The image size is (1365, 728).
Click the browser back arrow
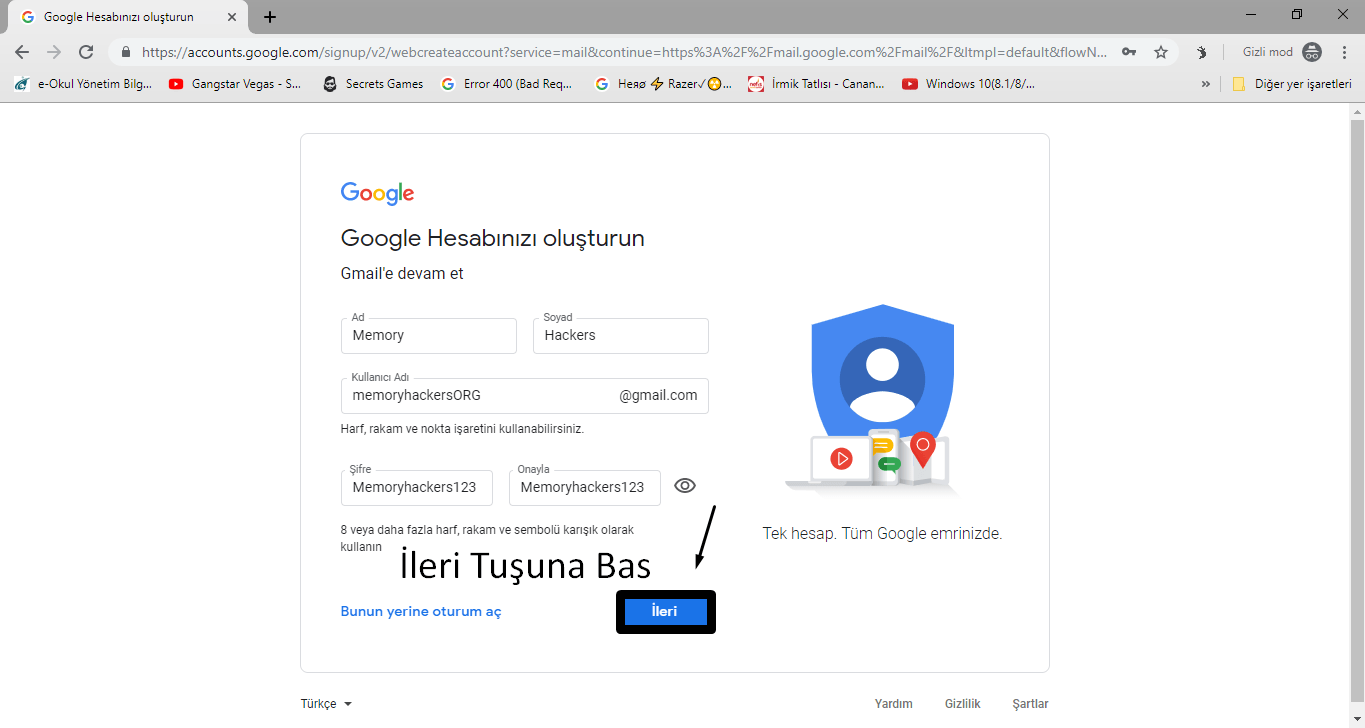coord(22,52)
